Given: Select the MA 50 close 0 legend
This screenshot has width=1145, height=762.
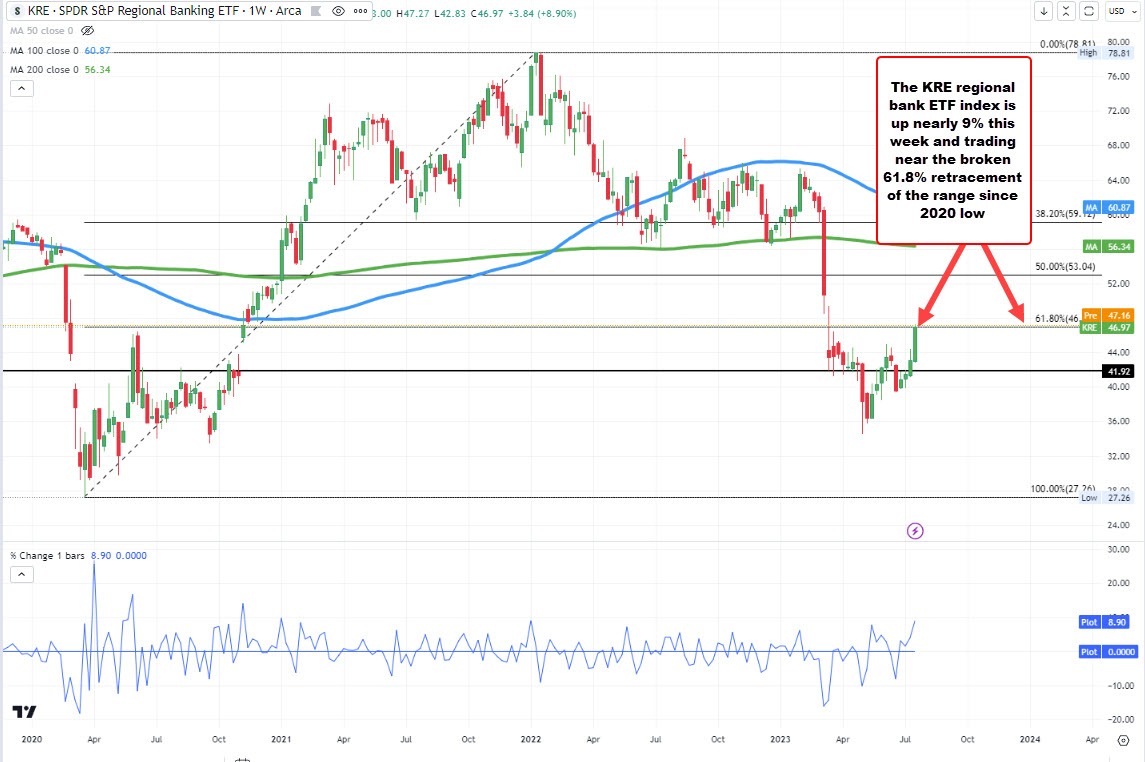Looking at the screenshot, I should (42, 31).
